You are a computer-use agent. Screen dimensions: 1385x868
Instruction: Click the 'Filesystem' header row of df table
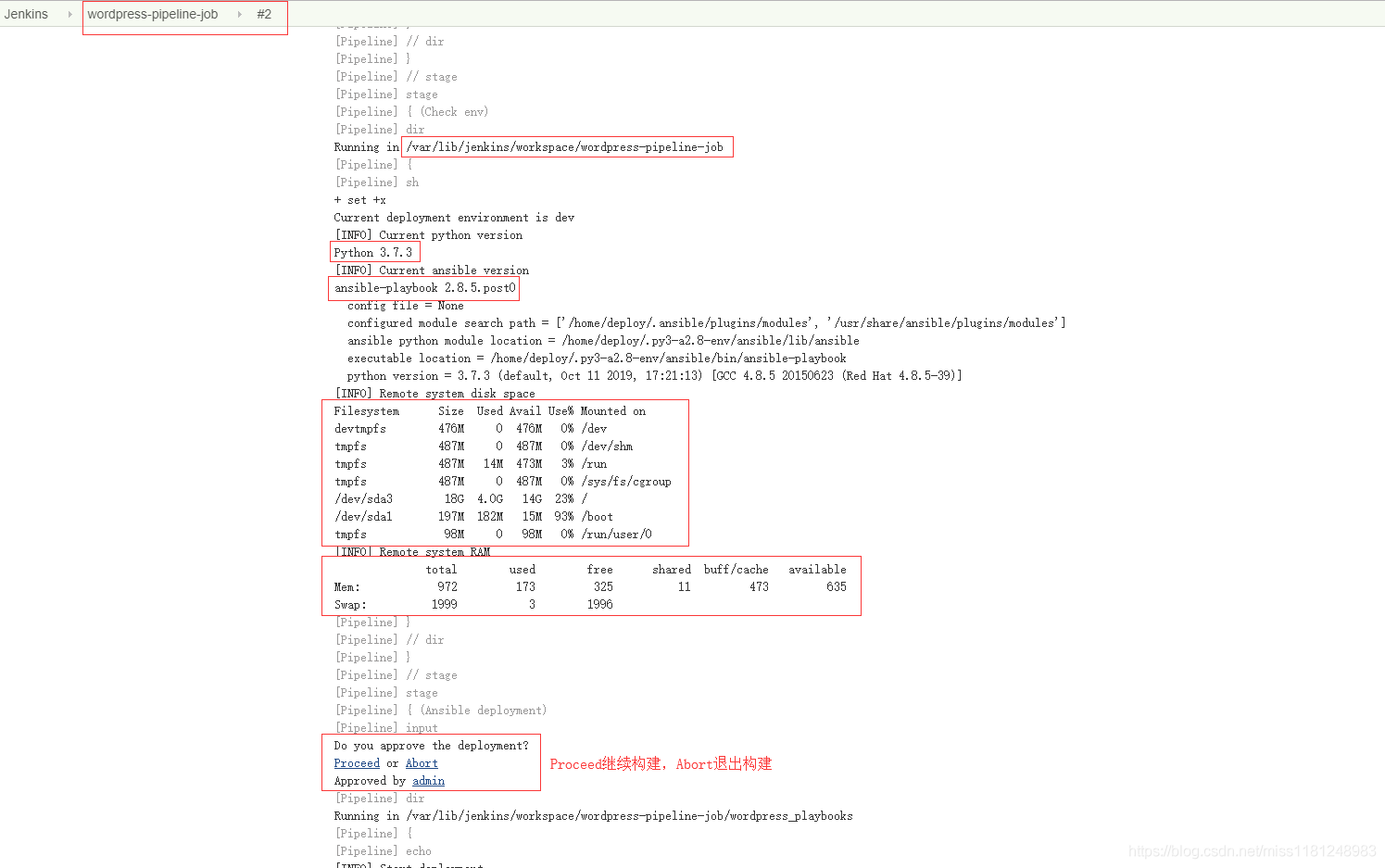(490, 411)
